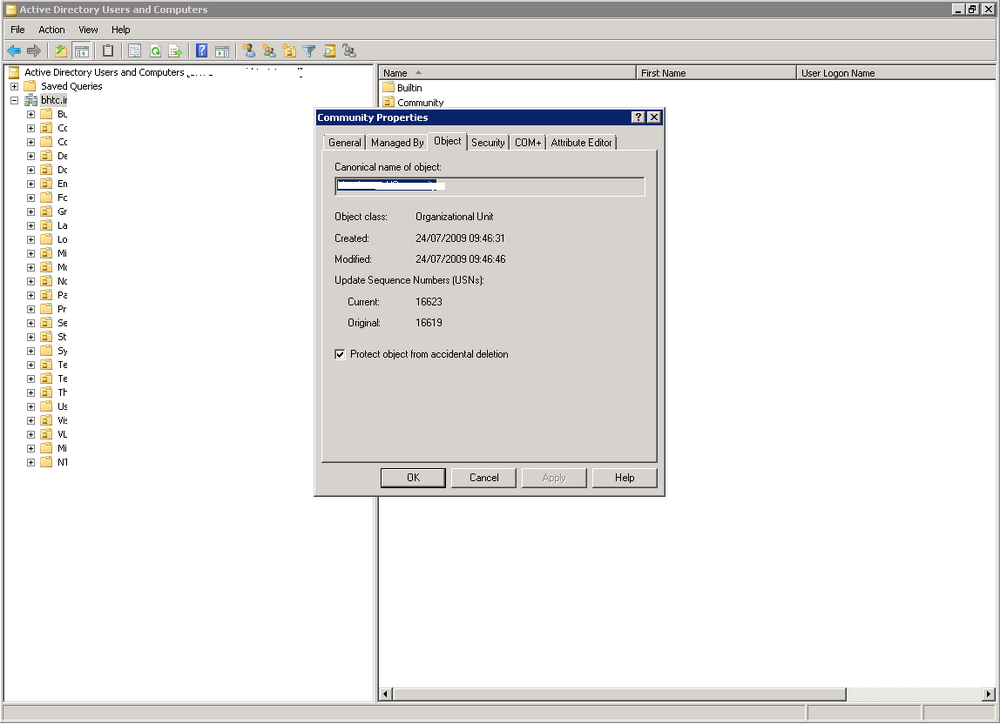Go back with the blue arrow icon
Screen dimensions: 1000x724
(13, 51)
